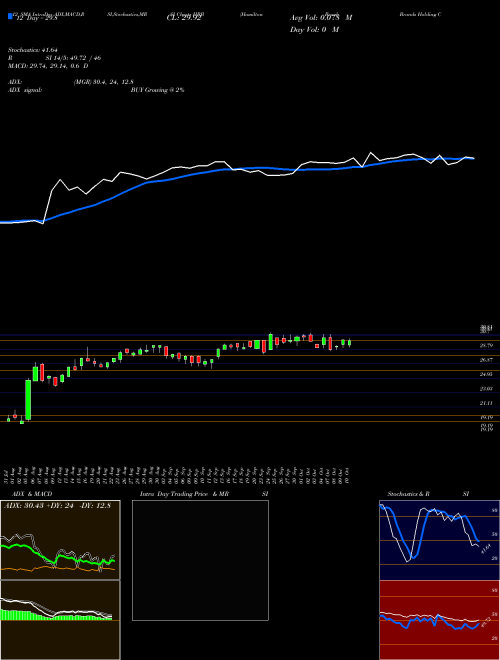Screen dimensions: 500x660
Task: Click the MACD histogram chart thumbnail
Action: coord(60,620)
